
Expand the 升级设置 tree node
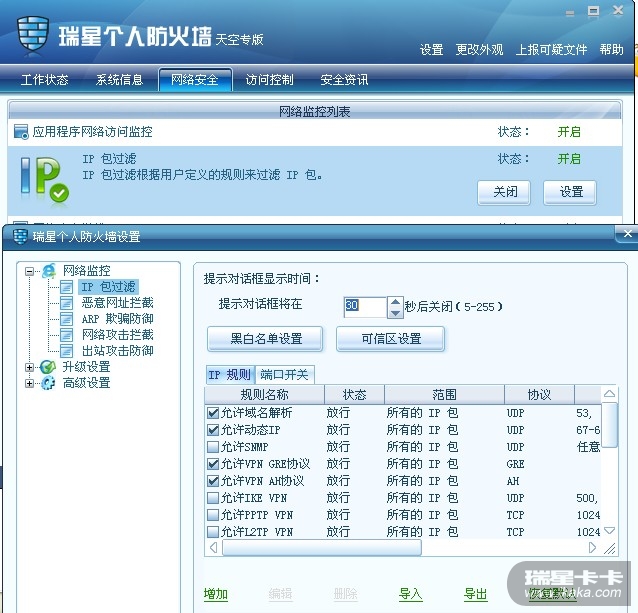coord(29,367)
